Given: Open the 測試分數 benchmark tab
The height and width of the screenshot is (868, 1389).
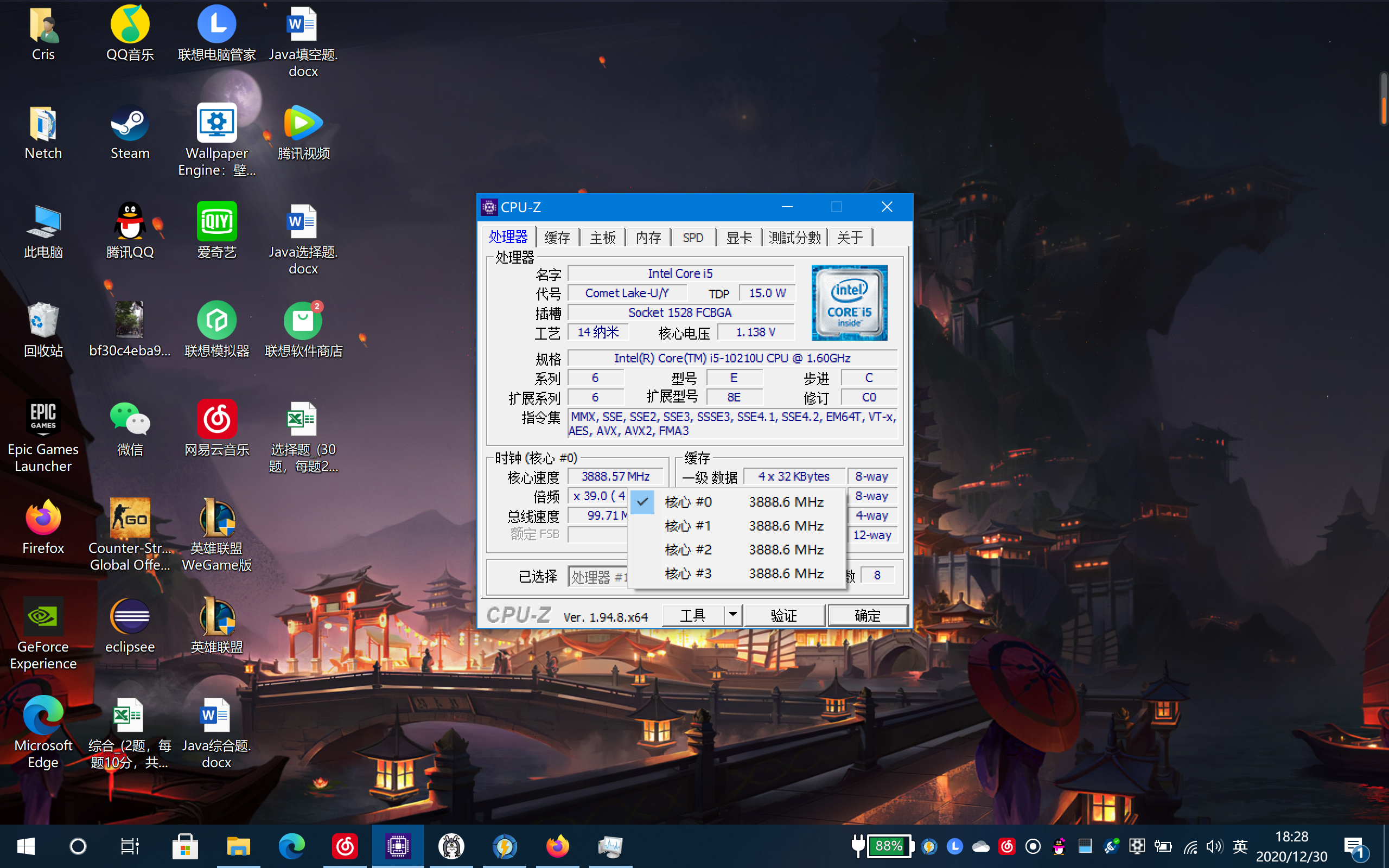Looking at the screenshot, I should 795,238.
